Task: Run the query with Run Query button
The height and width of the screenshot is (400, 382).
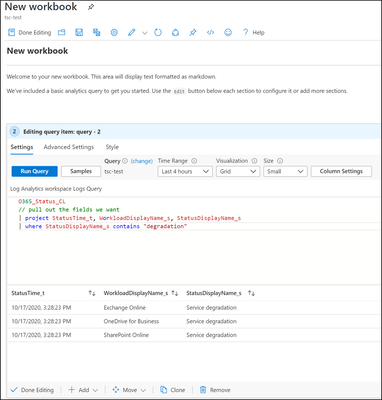Action: point(34,171)
